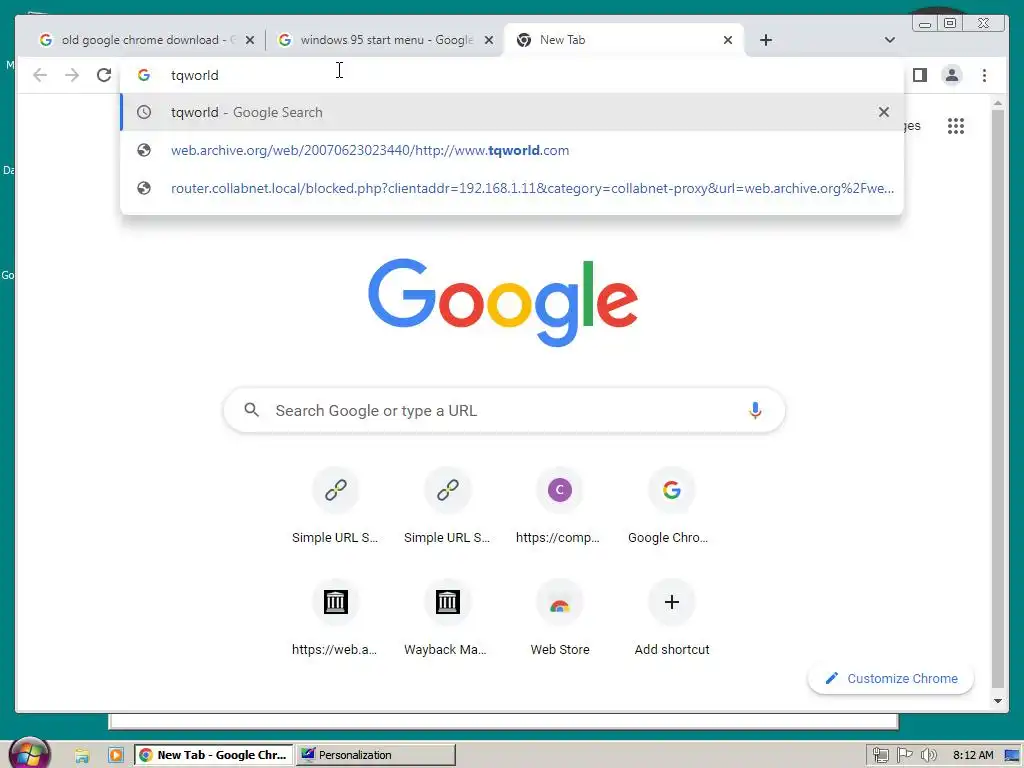Open the profile avatar icon
This screenshot has height=768, width=1024.
[952, 75]
